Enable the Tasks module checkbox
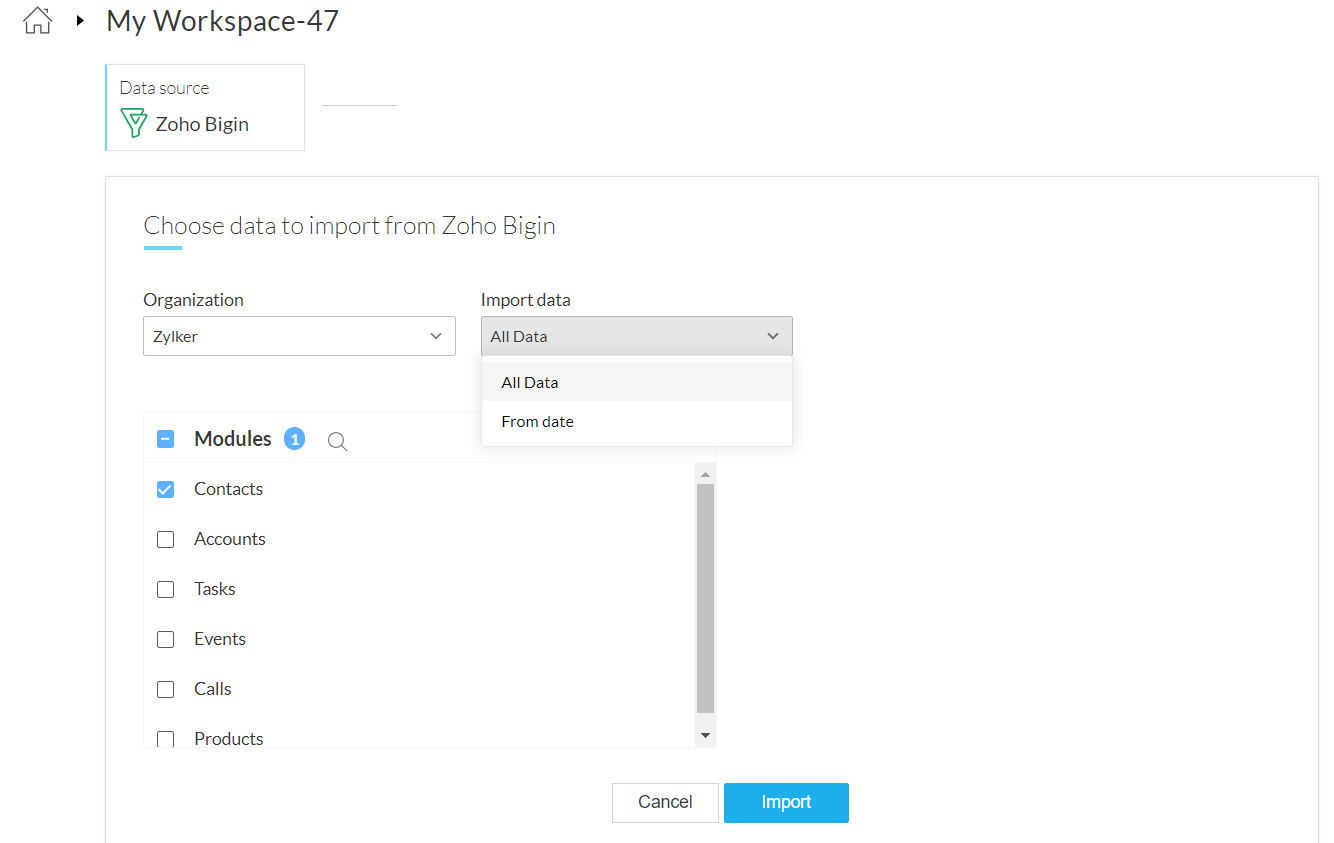The height and width of the screenshot is (843, 1334). coord(166,589)
